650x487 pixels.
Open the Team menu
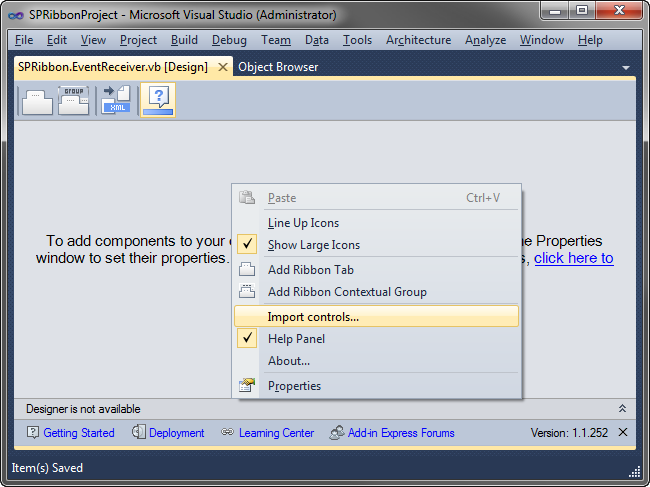276,40
